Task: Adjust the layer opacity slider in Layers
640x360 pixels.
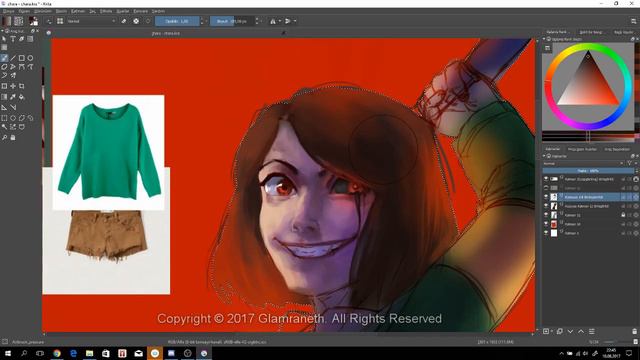Action: pos(588,171)
